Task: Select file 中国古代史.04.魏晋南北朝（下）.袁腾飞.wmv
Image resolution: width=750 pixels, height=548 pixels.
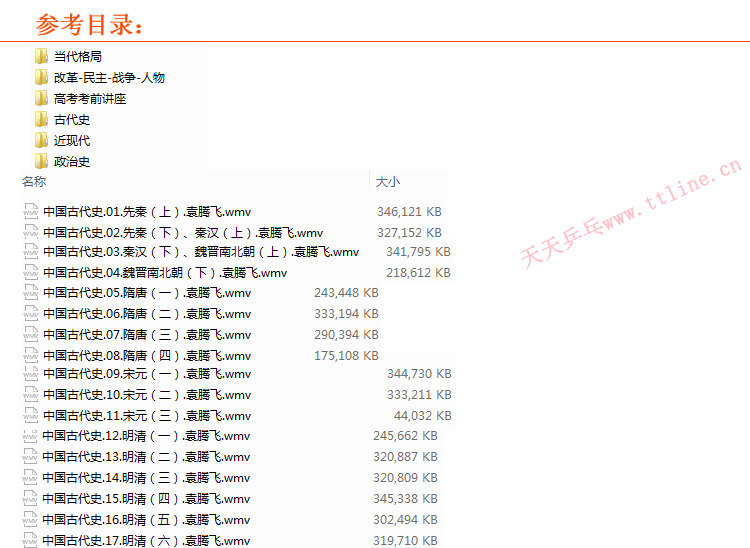Action: tap(165, 272)
